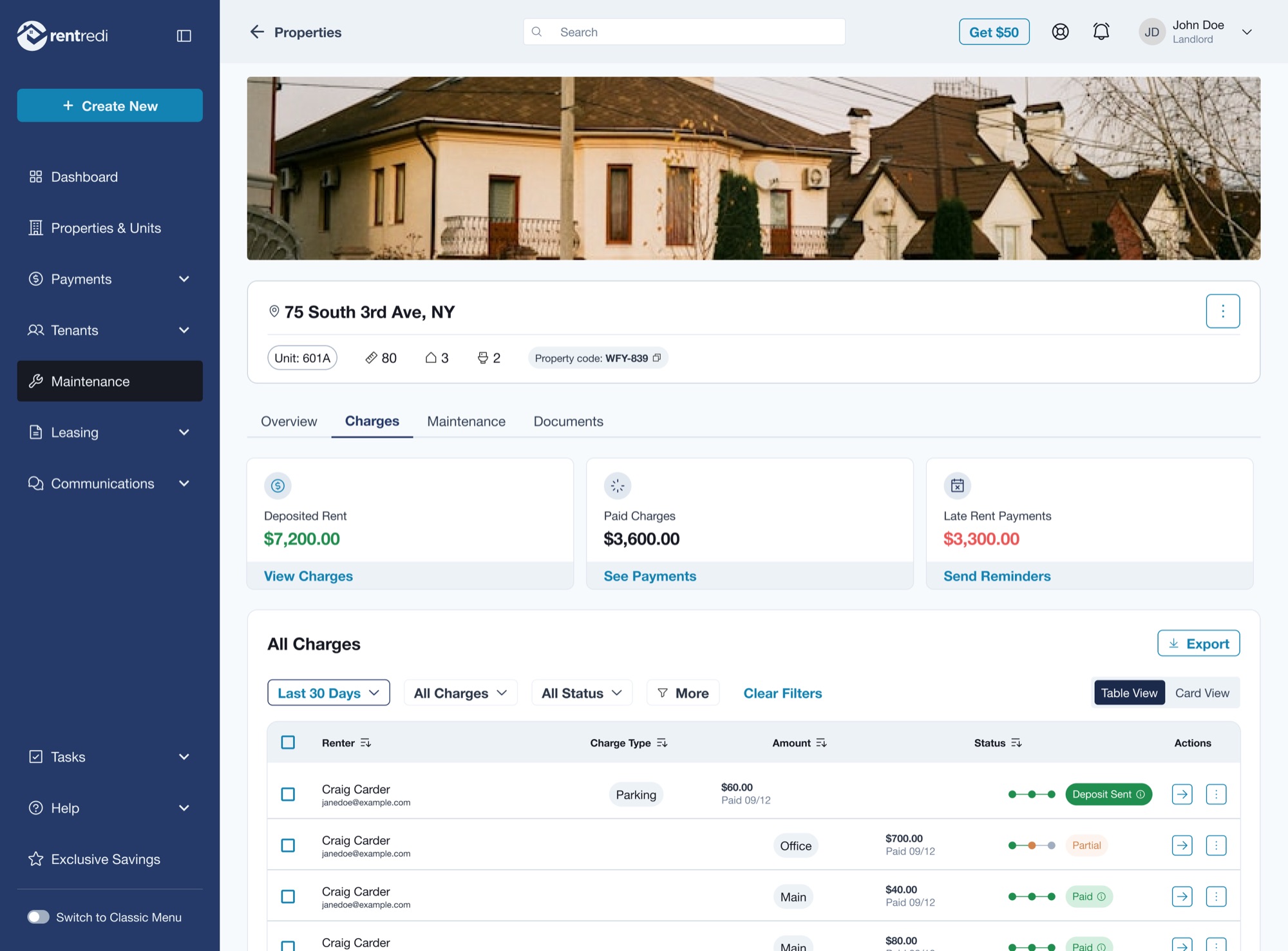Image resolution: width=1288 pixels, height=951 pixels.
Task: Click the back arrow beside Properties
Action: (258, 32)
